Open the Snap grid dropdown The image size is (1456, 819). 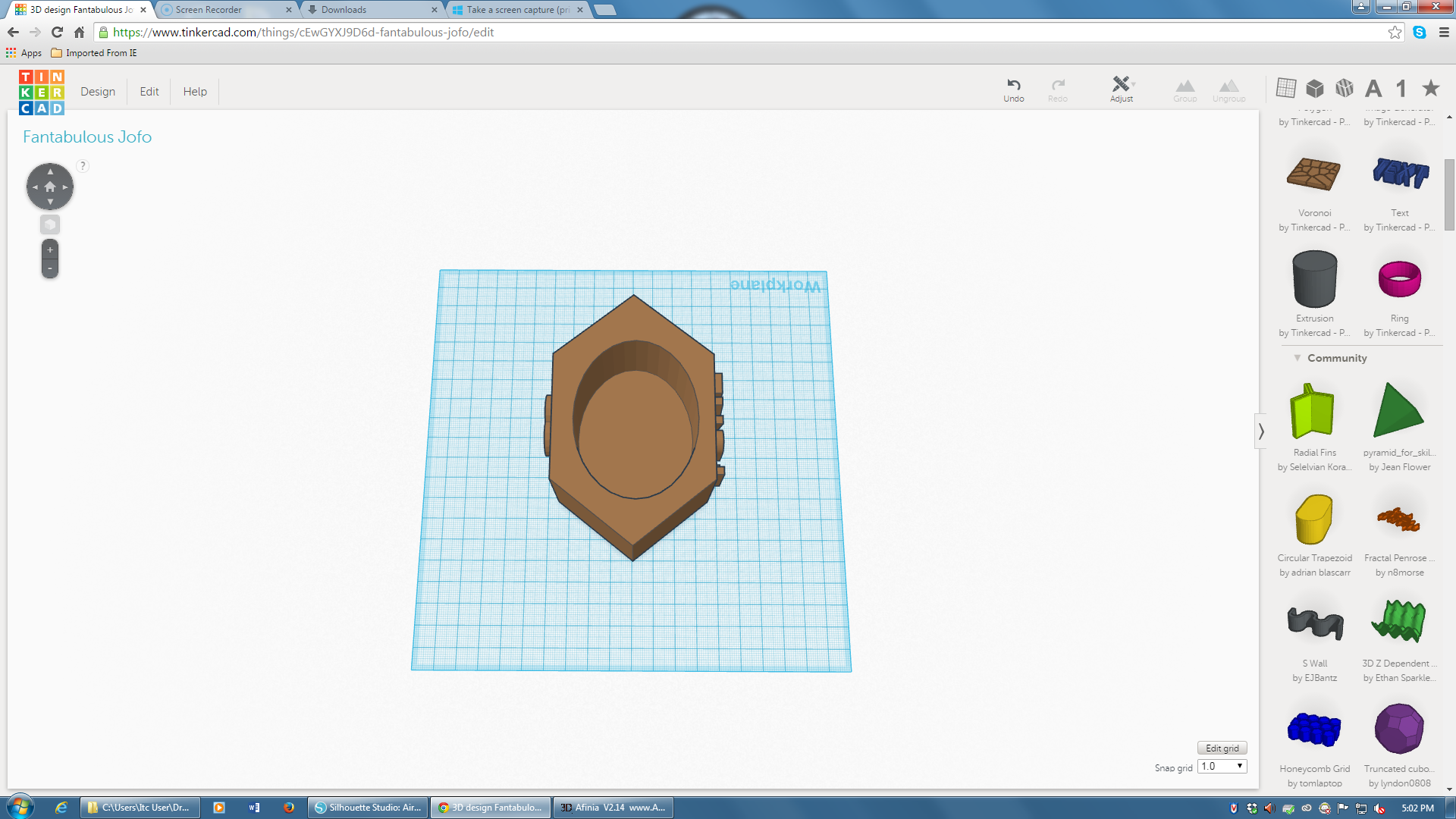[x=1222, y=767]
